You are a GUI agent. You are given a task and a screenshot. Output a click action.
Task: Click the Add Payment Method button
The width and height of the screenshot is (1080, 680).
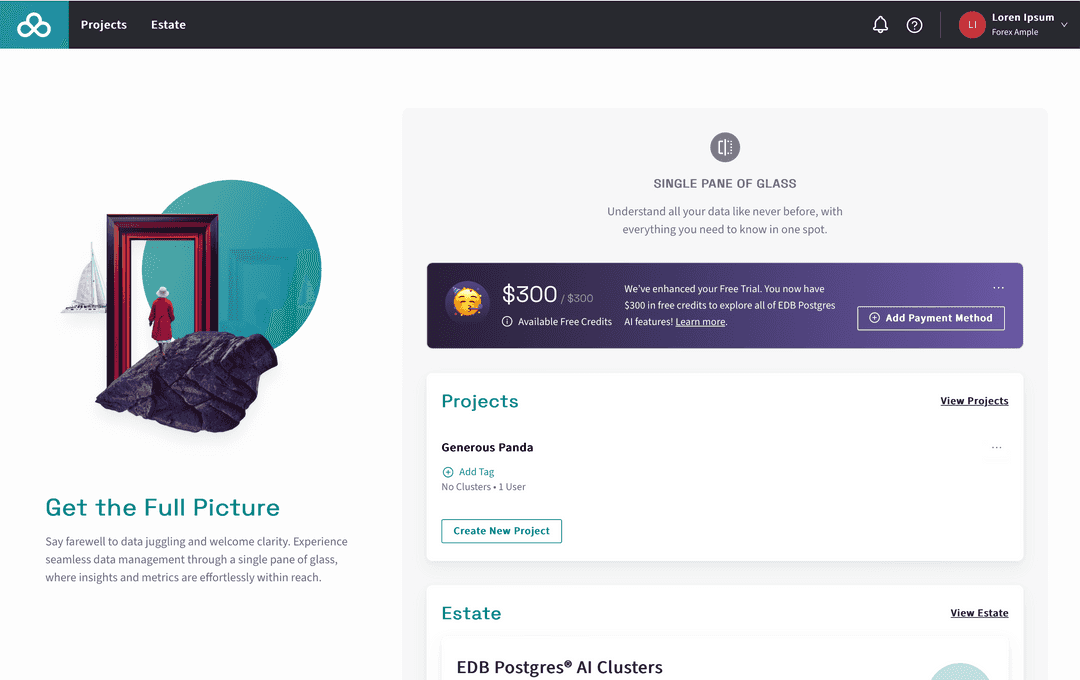(x=930, y=318)
